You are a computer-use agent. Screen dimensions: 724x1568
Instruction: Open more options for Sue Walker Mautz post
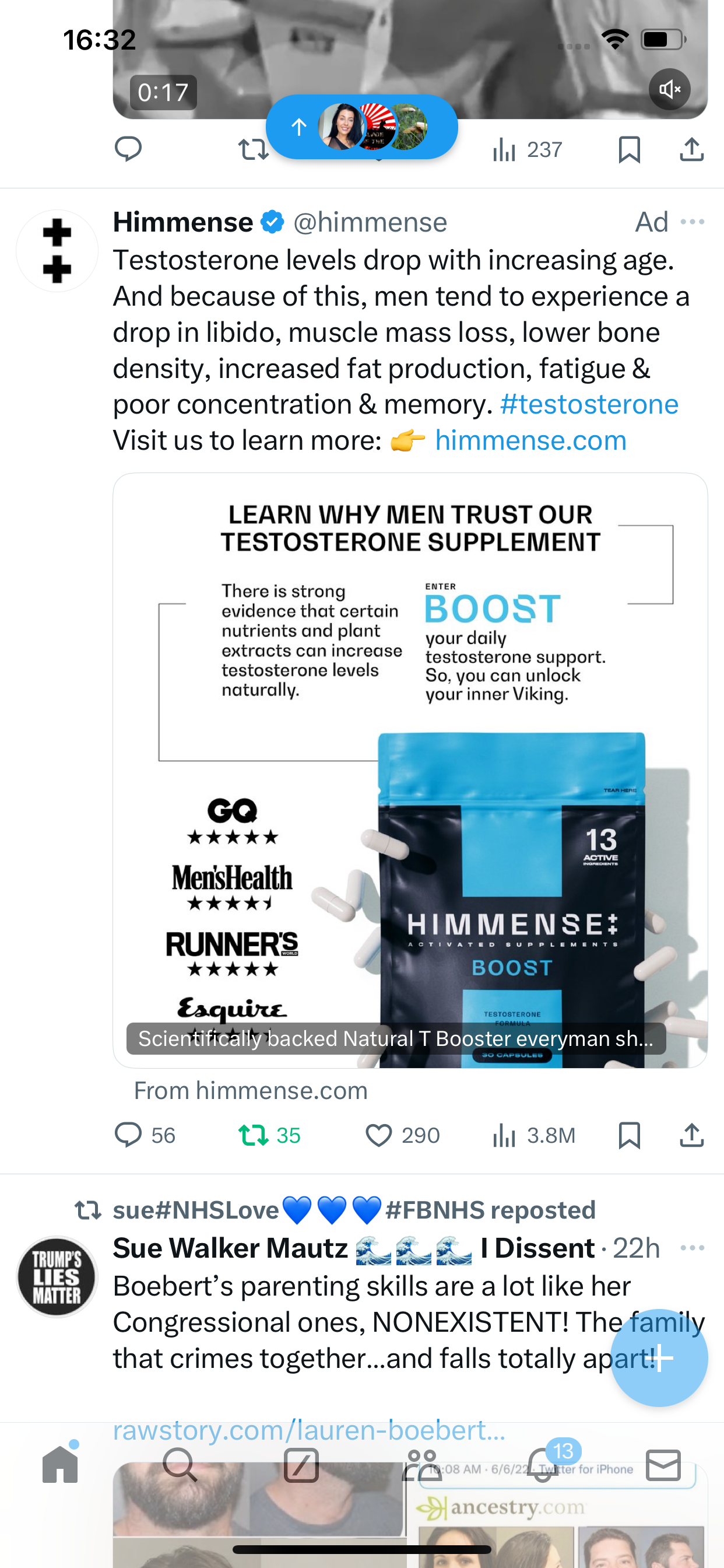point(693,1248)
